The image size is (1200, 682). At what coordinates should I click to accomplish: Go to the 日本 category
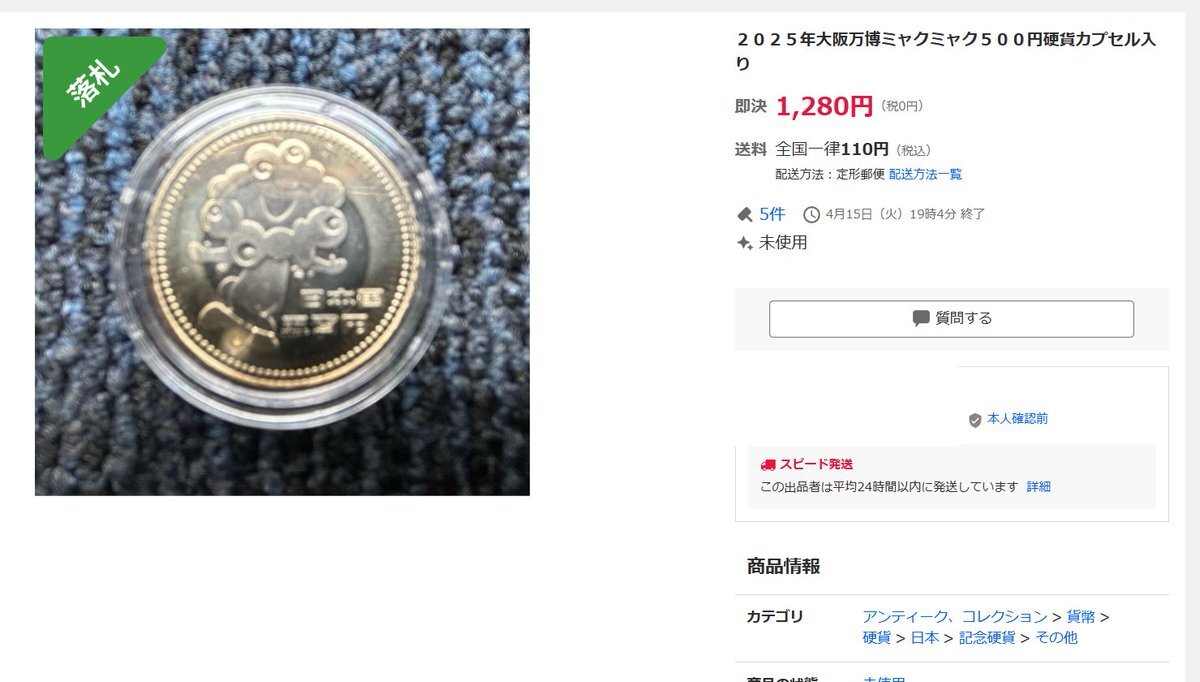[x=925, y=638]
